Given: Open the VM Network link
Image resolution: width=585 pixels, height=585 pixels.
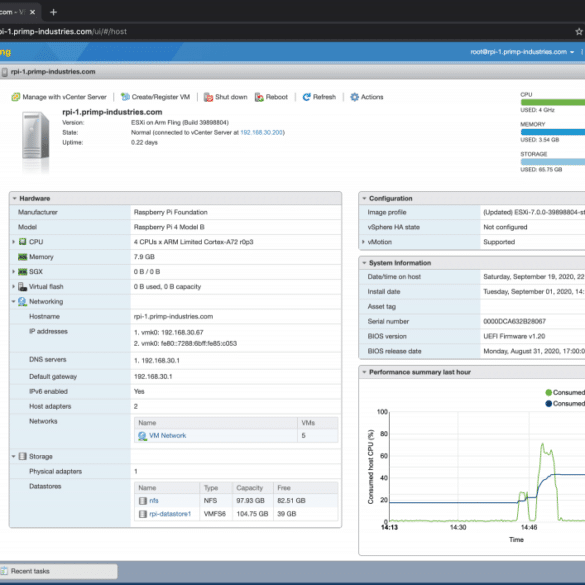Looking at the screenshot, I should [x=168, y=436].
